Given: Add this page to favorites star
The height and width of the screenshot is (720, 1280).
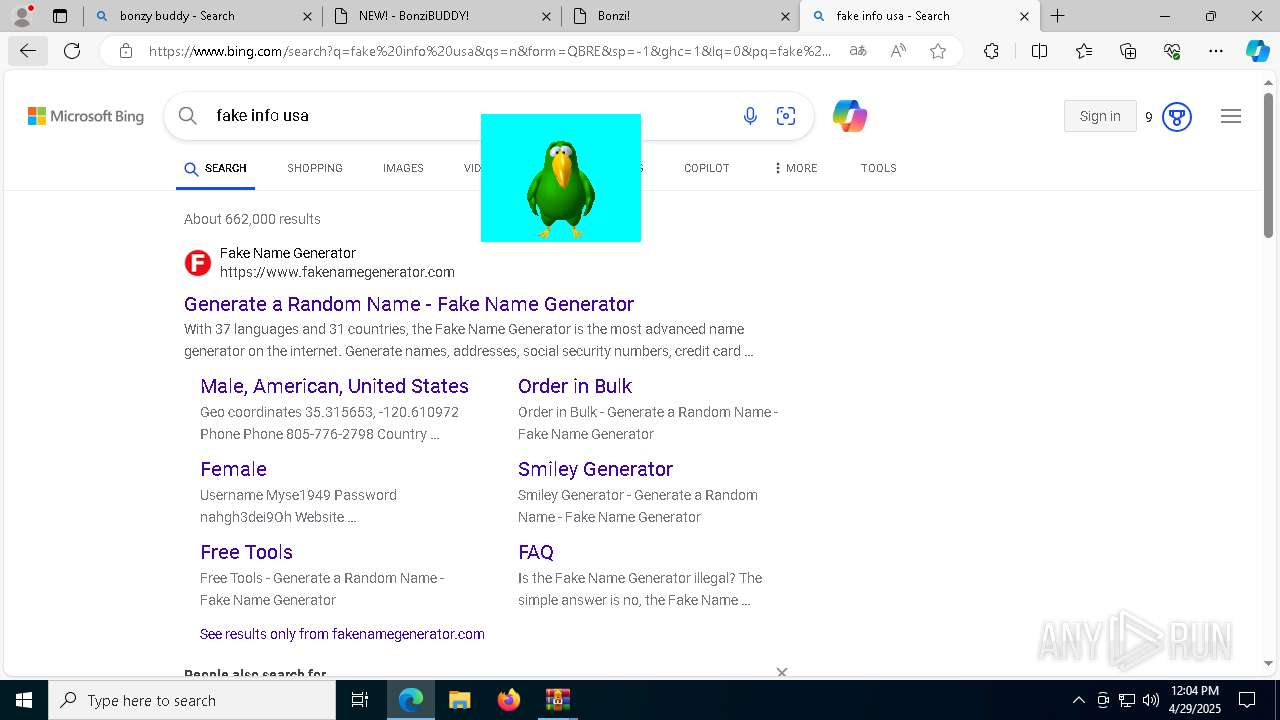Looking at the screenshot, I should (938, 51).
